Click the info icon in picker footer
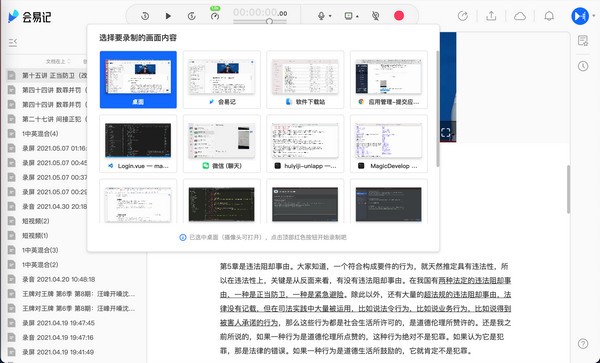This screenshot has height=363, width=600. [183, 237]
